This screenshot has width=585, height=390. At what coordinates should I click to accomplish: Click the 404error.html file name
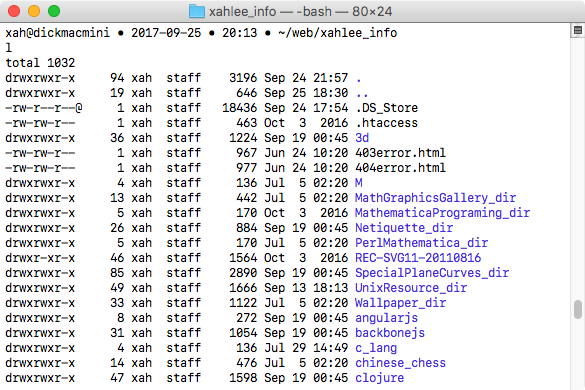pos(400,168)
